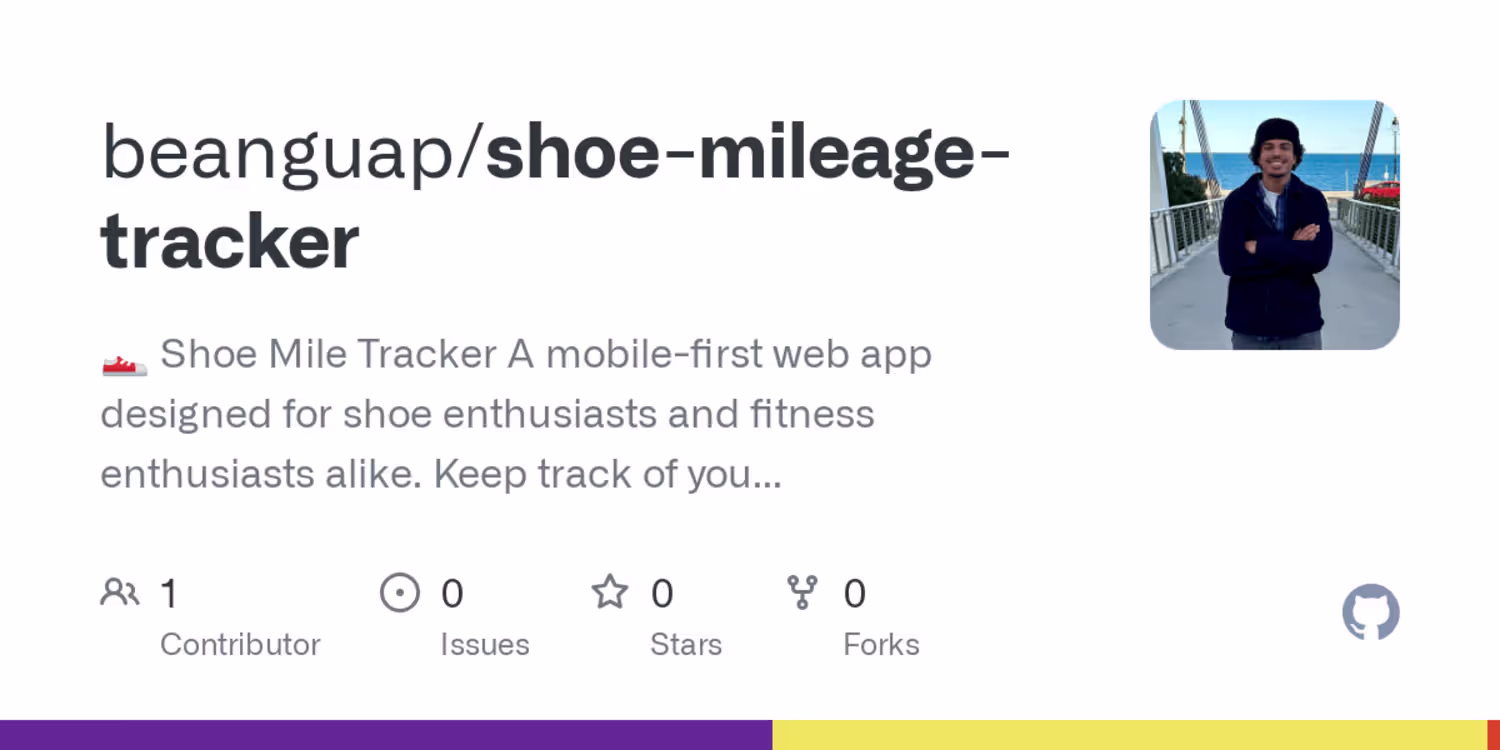Click the forks count of 0
The image size is (1500, 750).
(854, 594)
